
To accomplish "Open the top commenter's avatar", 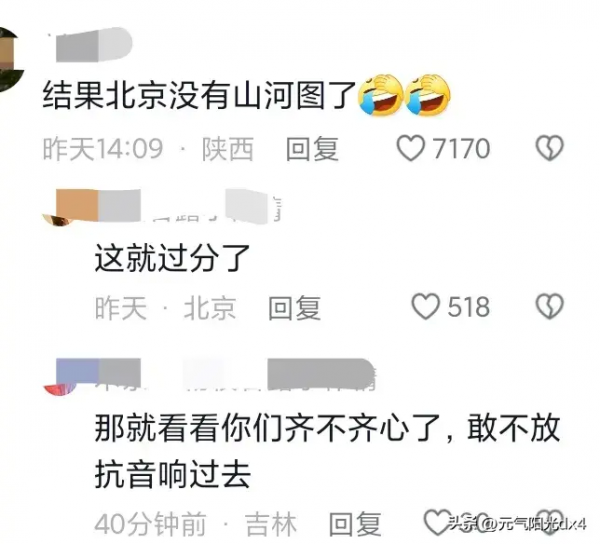I will (10, 59).
